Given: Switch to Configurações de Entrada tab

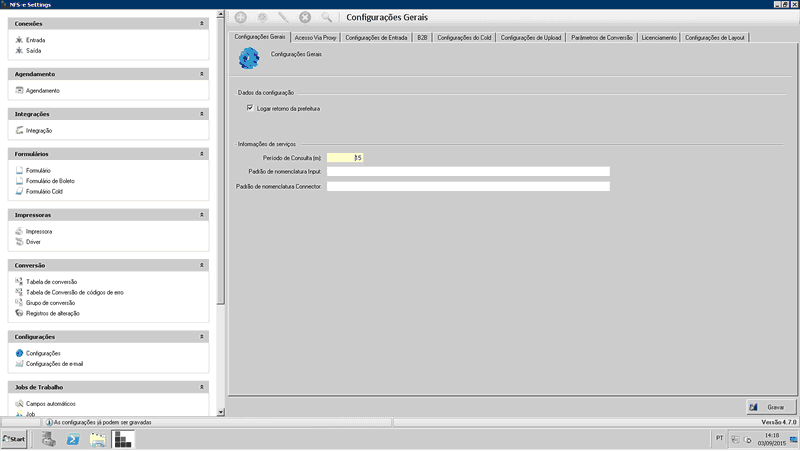Looking at the screenshot, I should point(377,38).
